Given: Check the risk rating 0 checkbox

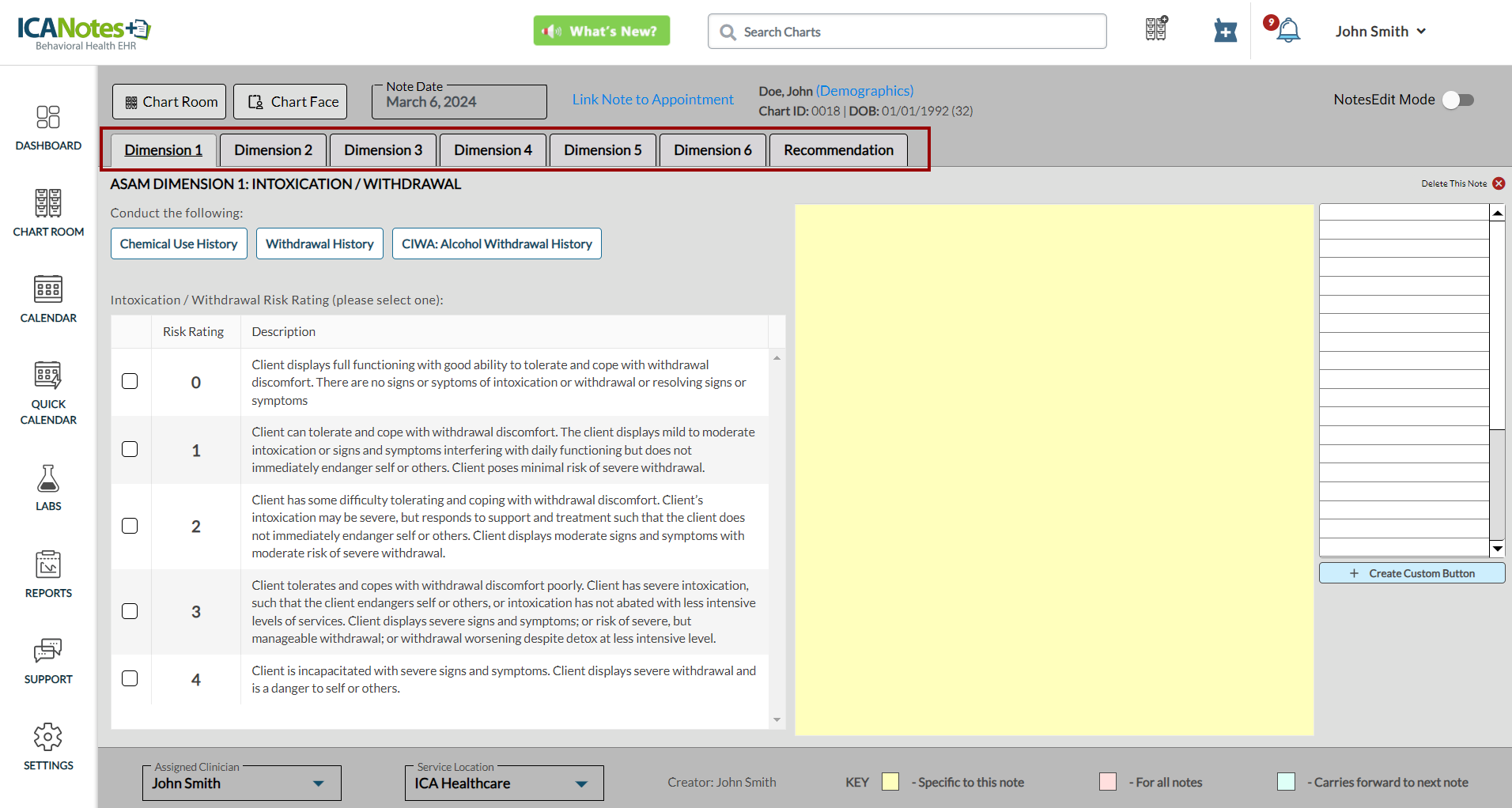Looking at the screenshot, I should point(130,381).
